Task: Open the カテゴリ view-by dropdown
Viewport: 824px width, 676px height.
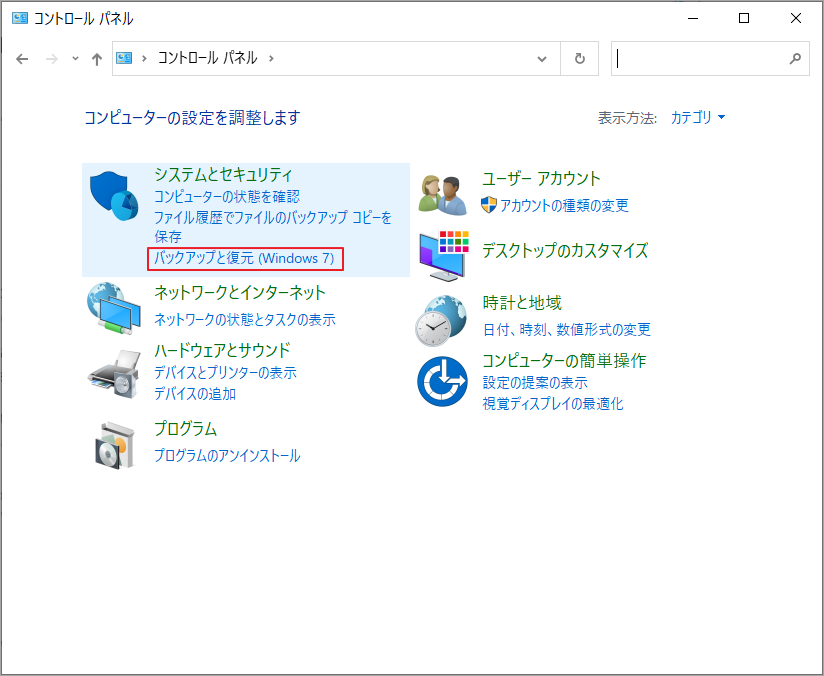Action: click(x=698, y=117)
